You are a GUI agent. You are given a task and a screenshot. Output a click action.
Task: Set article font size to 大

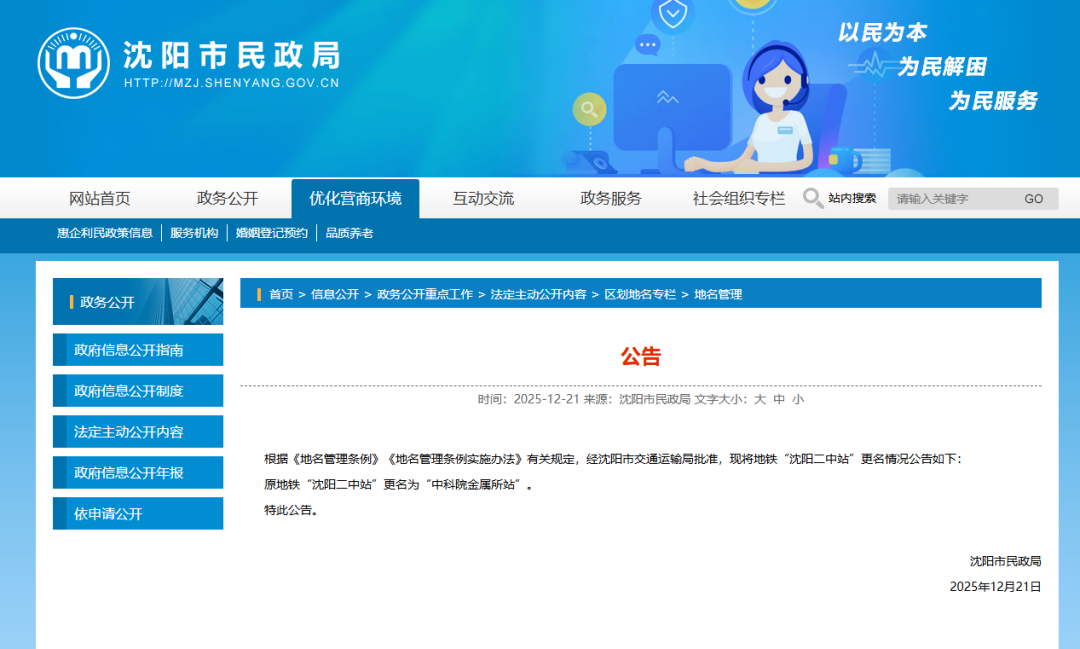pos(760,397)
